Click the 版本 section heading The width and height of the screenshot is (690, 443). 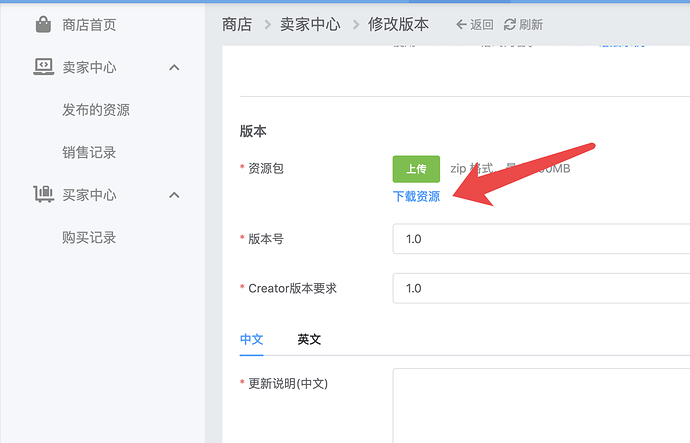[253, 131]
